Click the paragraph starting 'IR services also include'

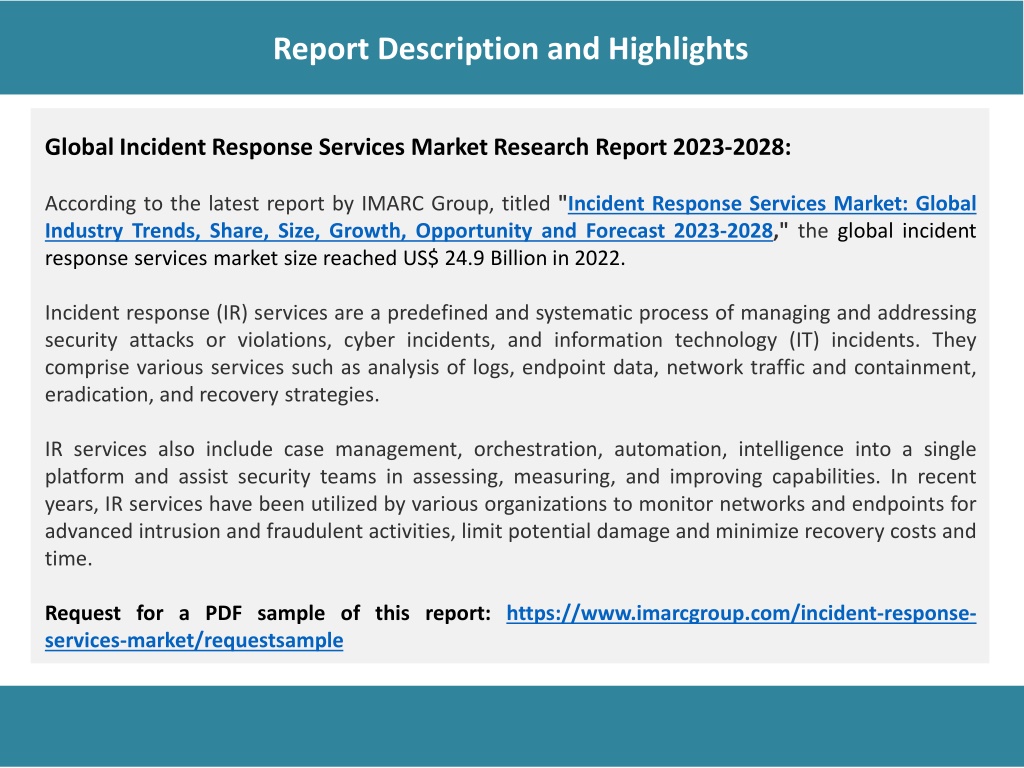511,504
